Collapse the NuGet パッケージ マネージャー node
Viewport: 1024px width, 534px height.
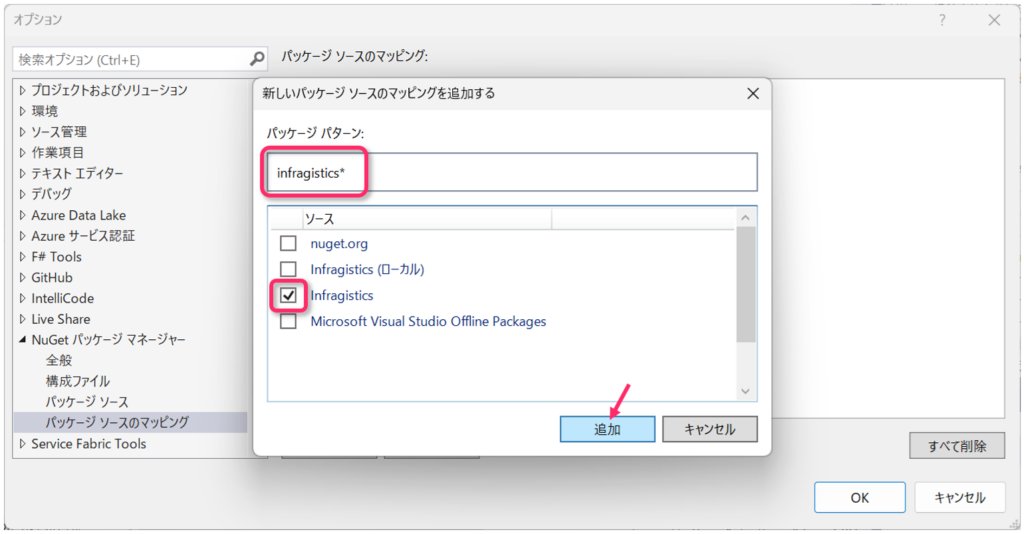(x=22, y=340)
